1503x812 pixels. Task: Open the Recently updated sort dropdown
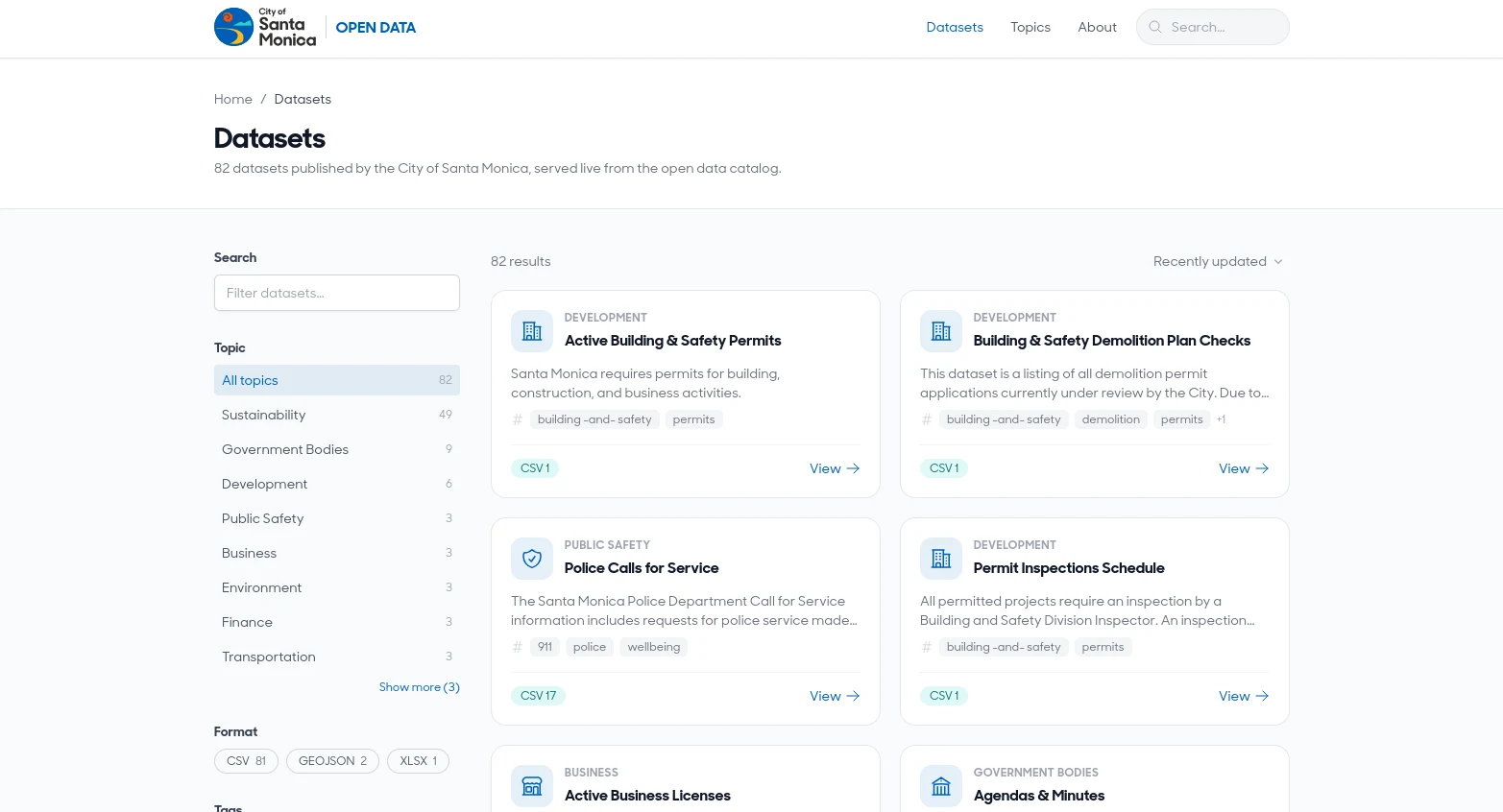click(x=1218, y=261)
